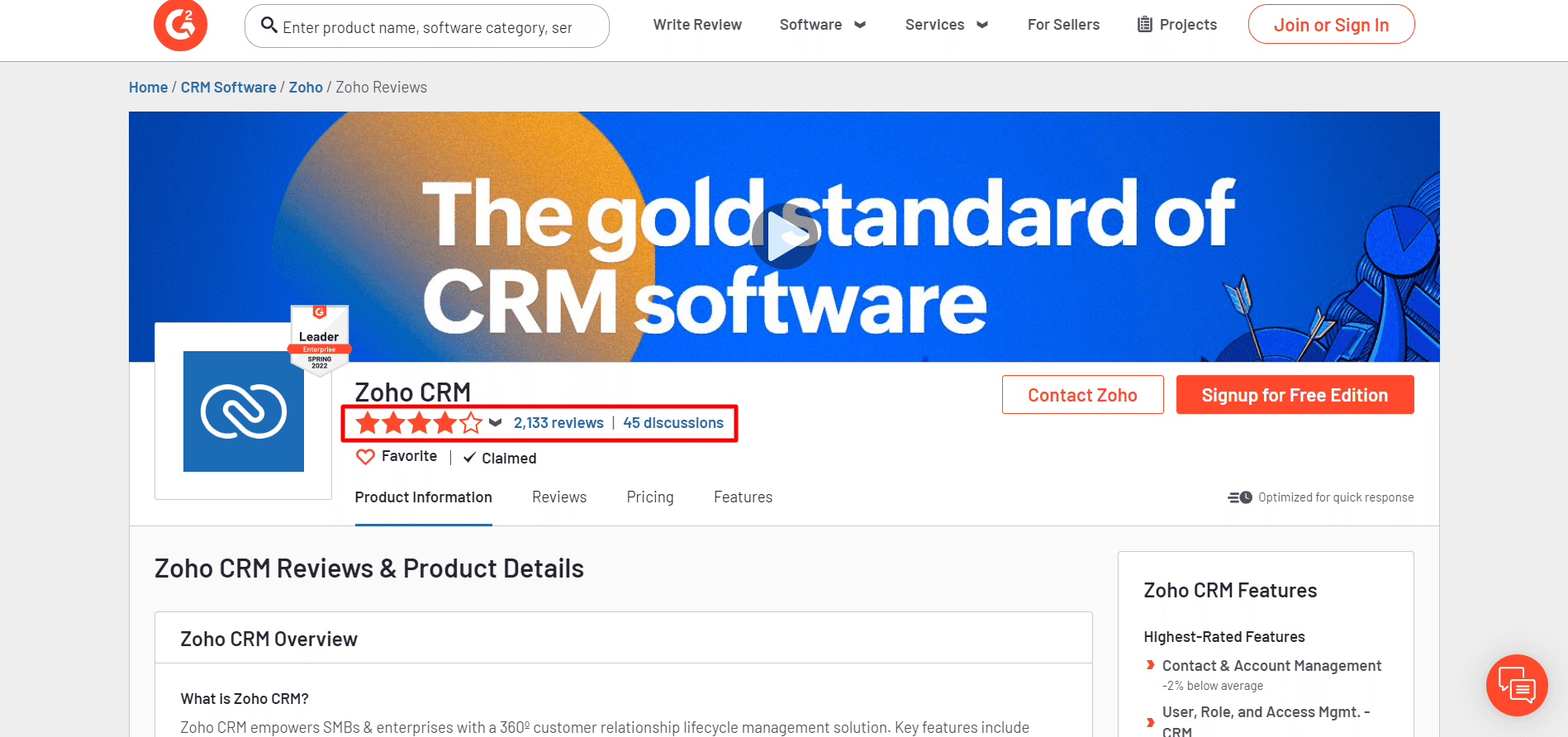The image size is (1568, 737).
Task: Click the star rating icons
Action: tap(419, 423)
